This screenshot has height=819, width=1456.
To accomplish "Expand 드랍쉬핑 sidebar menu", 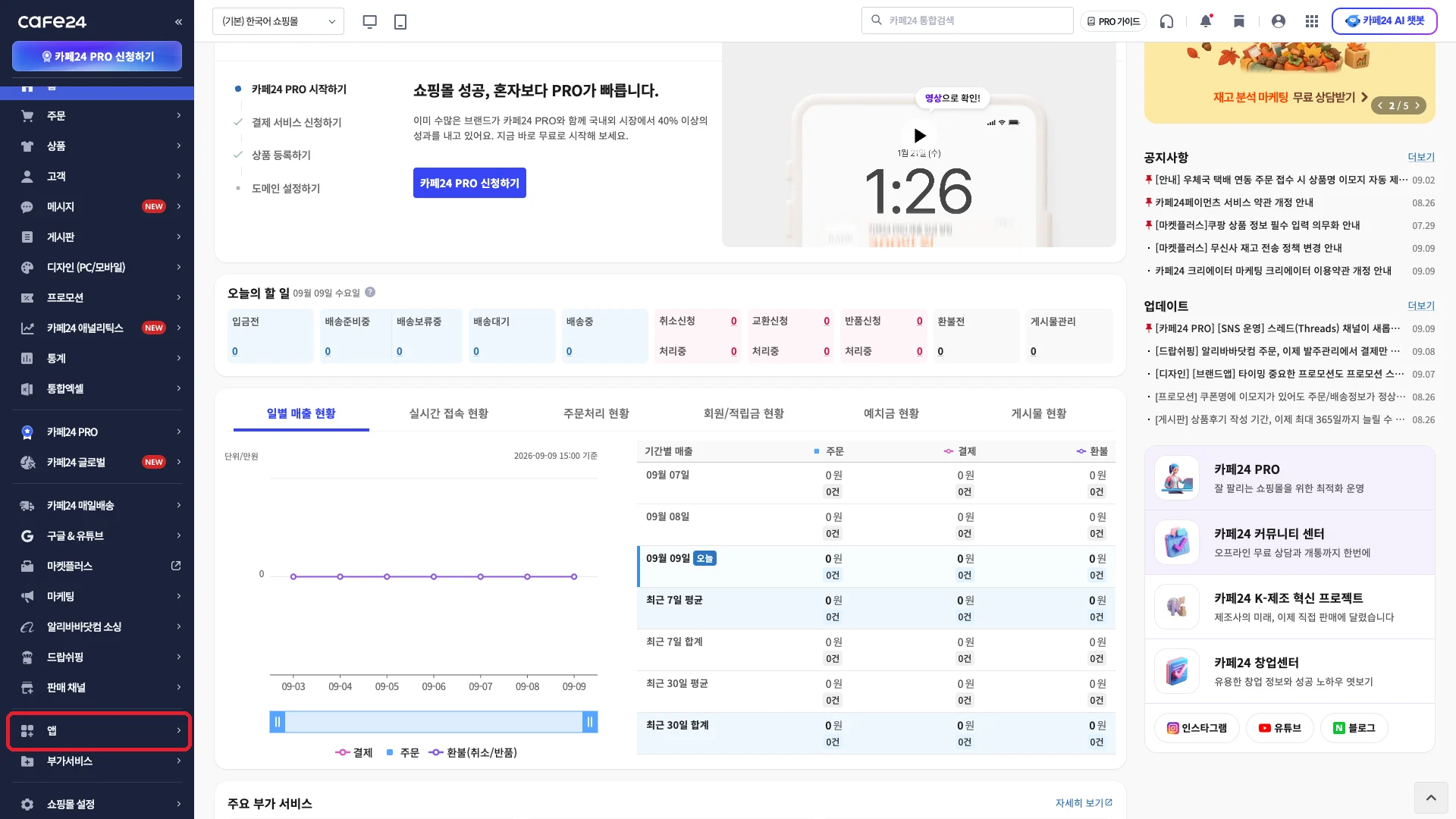I will (97, 657).
